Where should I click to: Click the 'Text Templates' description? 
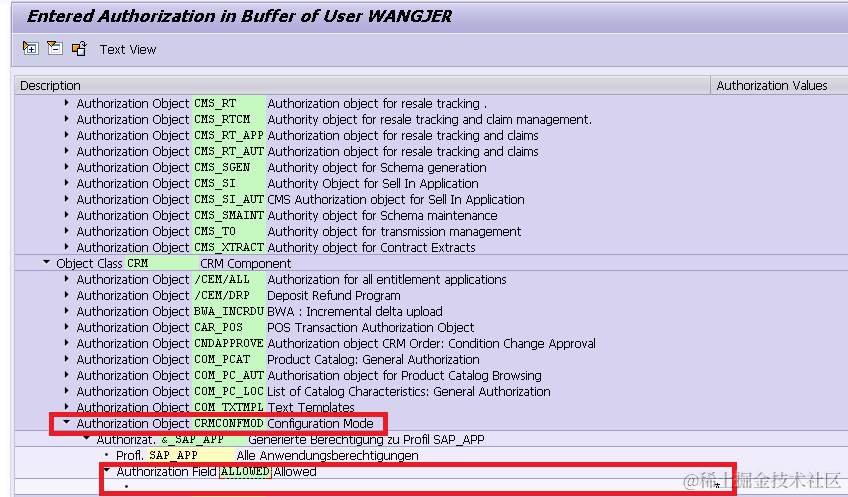coord(311,407)
